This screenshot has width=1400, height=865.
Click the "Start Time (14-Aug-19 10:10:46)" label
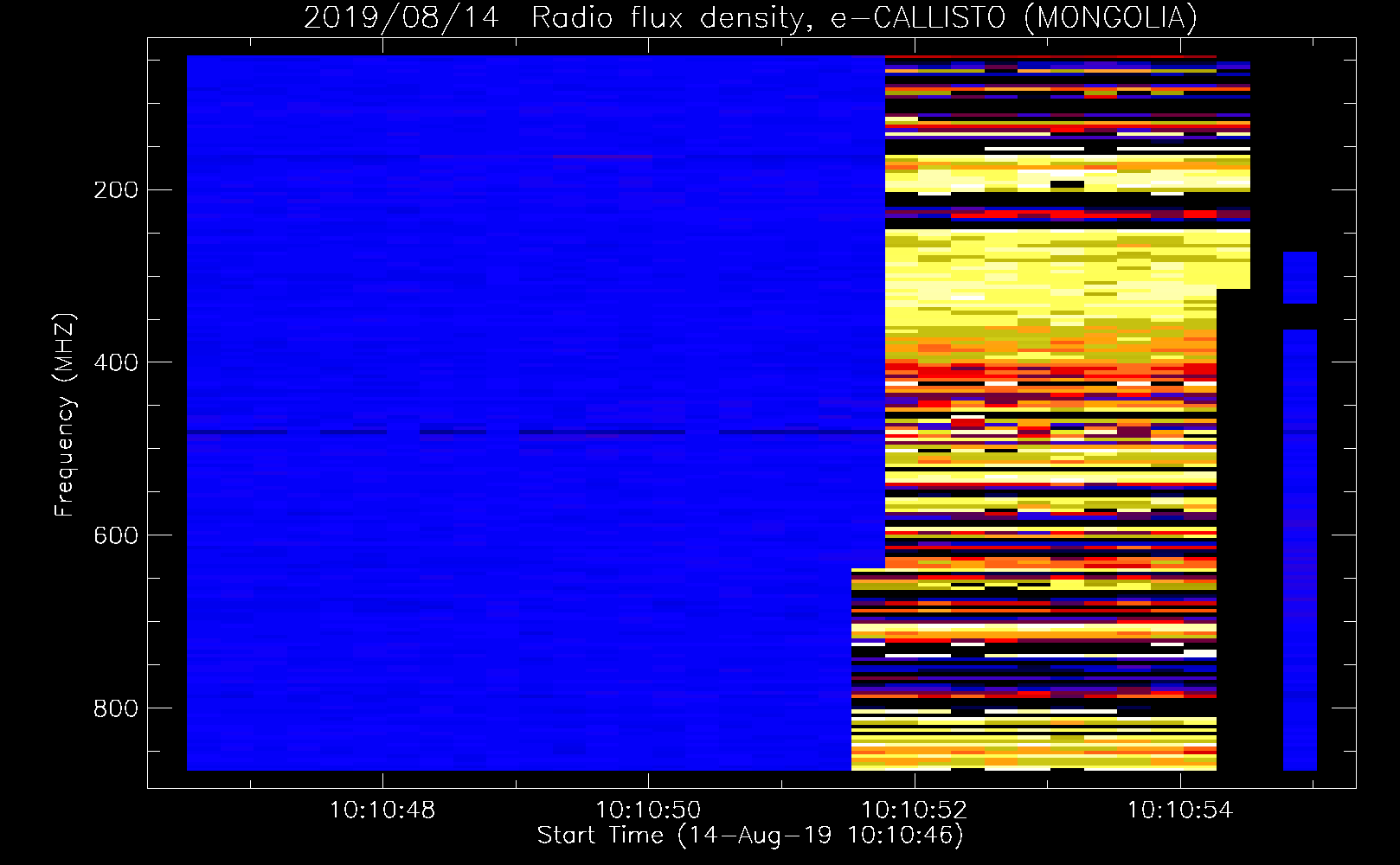coord(750,836)
